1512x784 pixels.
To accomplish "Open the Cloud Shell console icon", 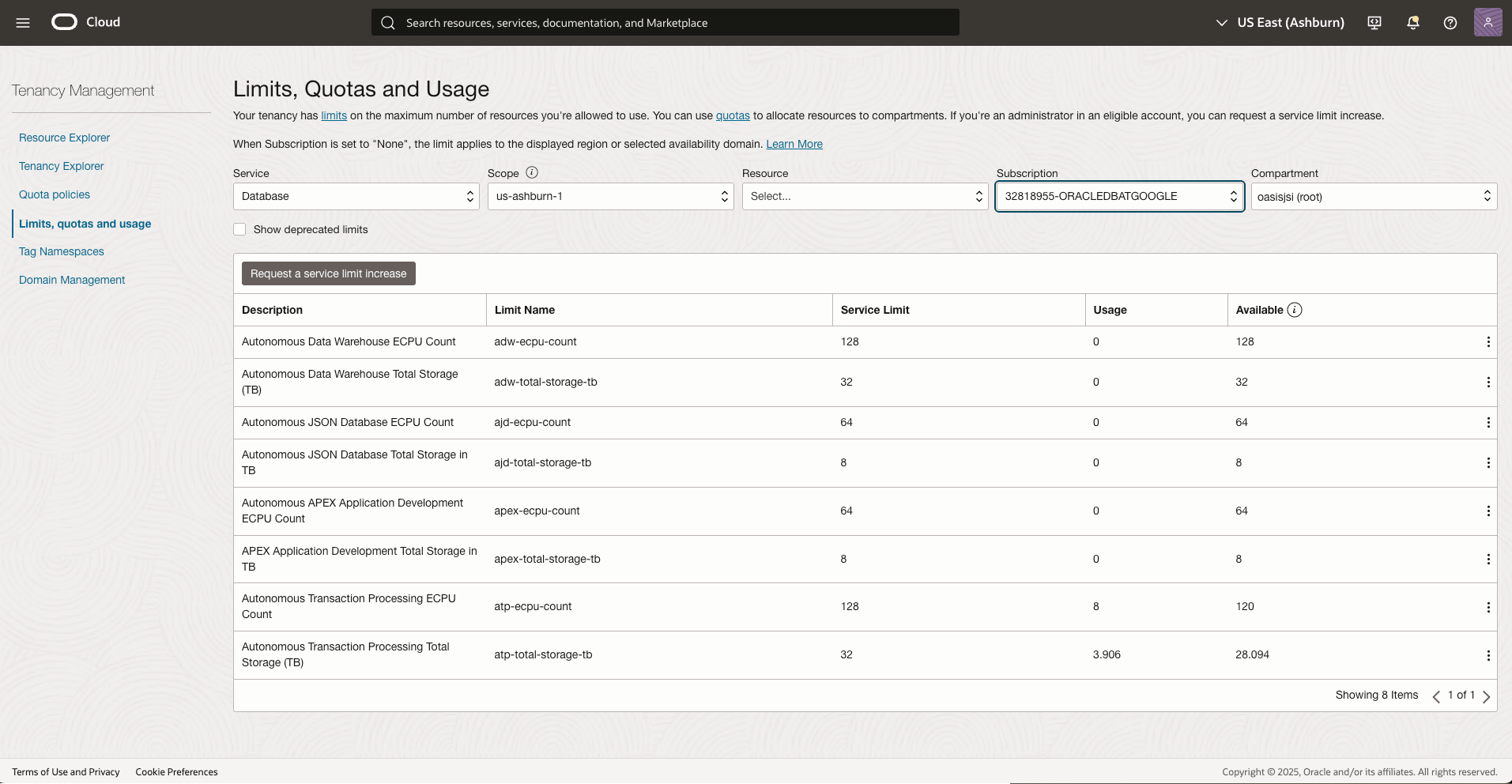I will pyautogui.click(x=1373, y=22).
